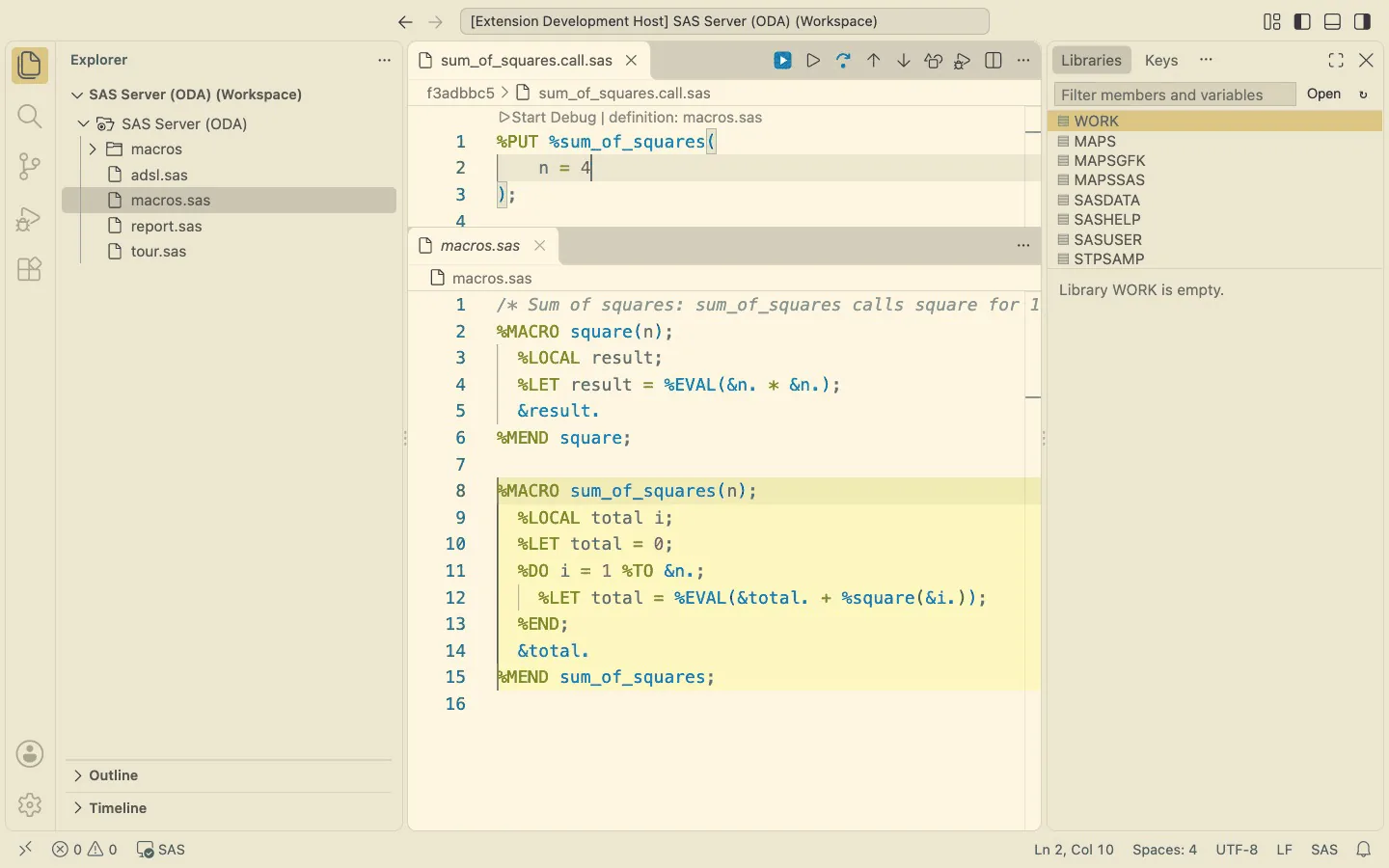Expand the Timeline section
Screen dimensions: 1389x868
pyautogui.click(x=229, y=808)
